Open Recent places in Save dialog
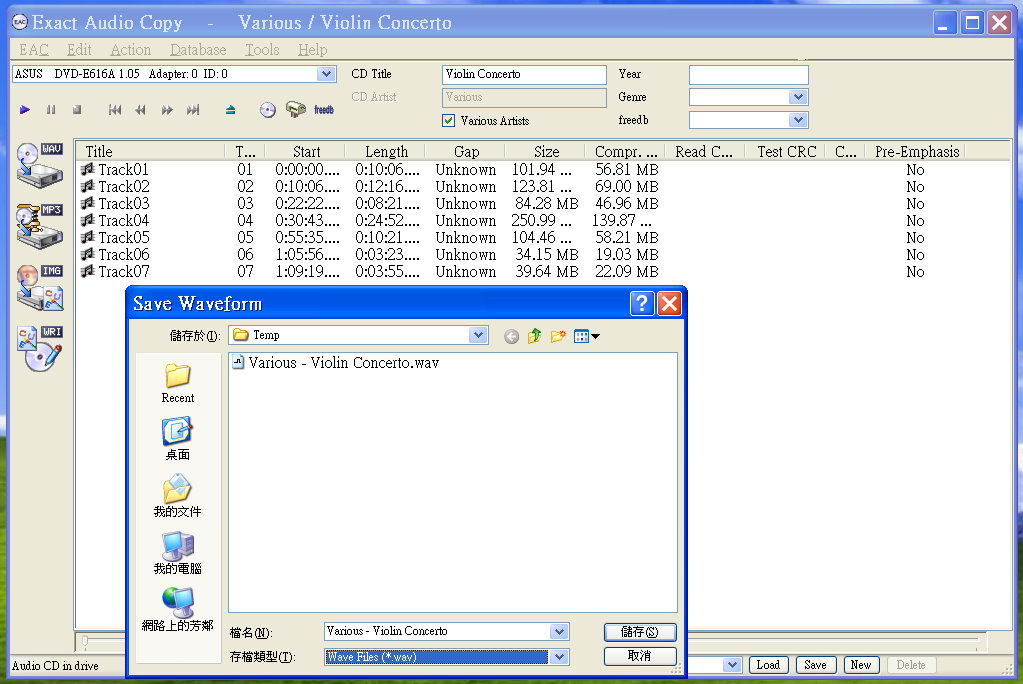1023x684 pixels. tap(177, 383)
